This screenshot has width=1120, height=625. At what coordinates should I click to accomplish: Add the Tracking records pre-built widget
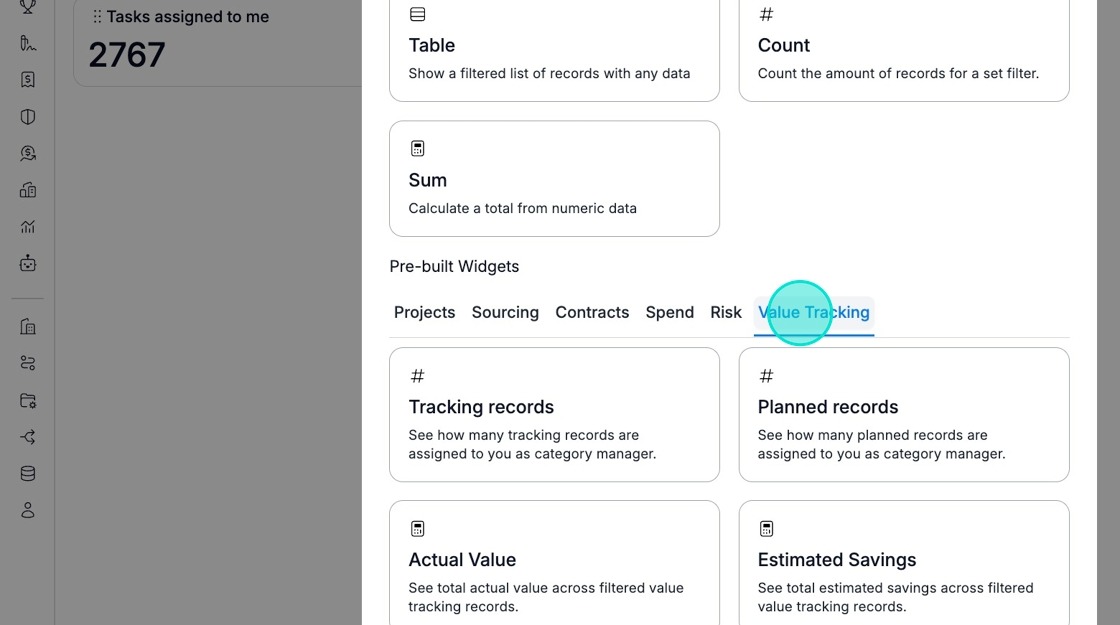554,414
